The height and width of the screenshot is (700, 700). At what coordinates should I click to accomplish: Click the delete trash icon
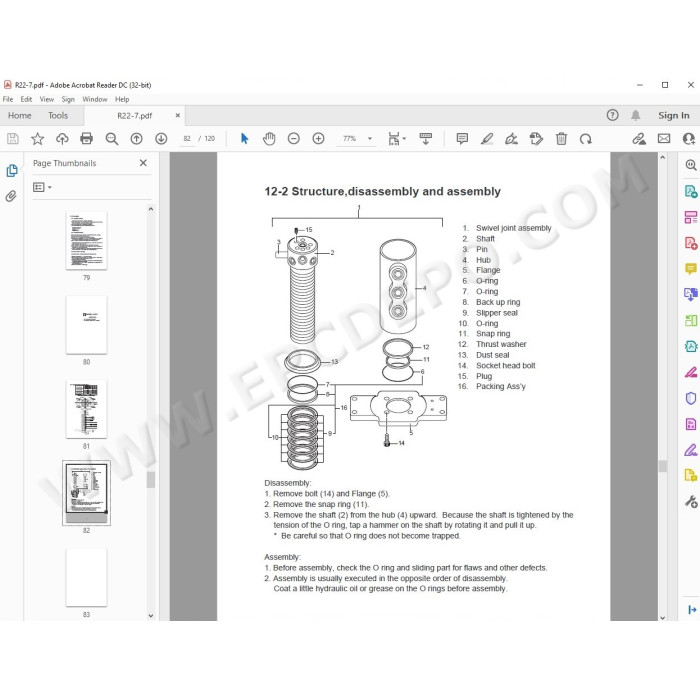click(x=561, y=139)
